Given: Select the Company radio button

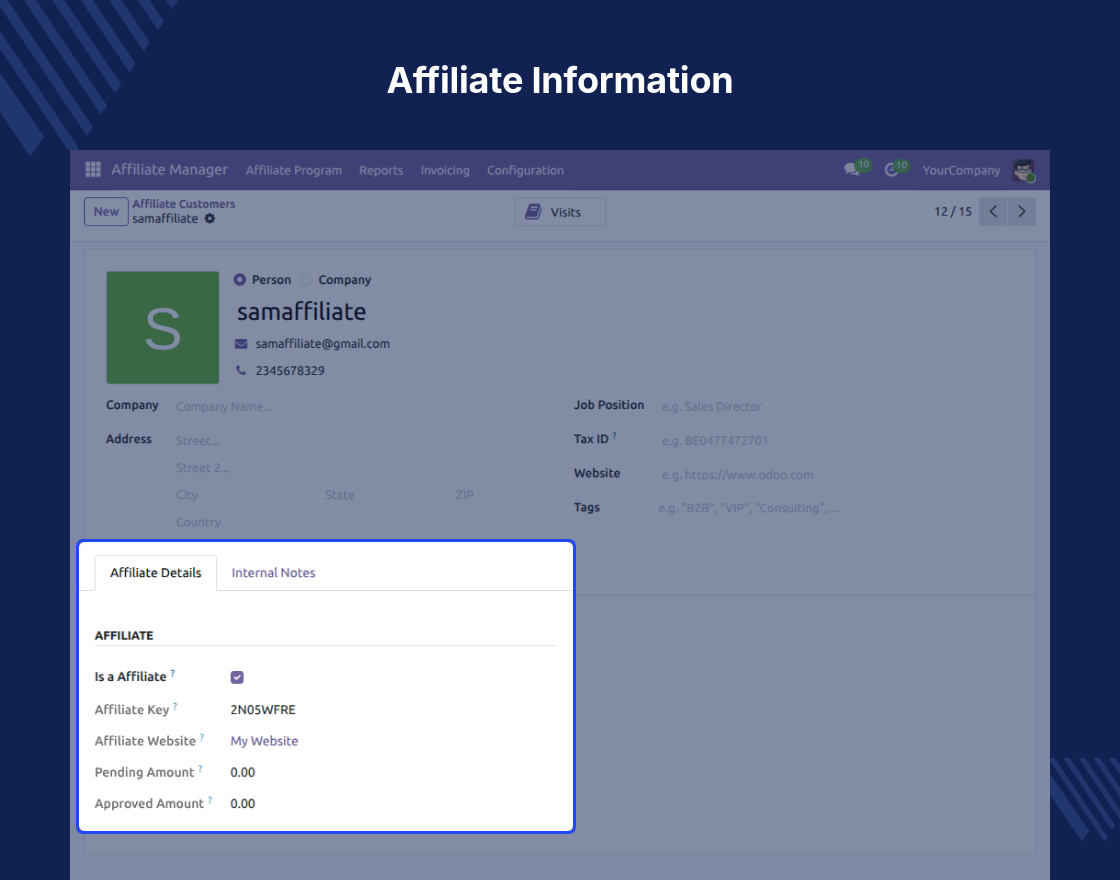Looking at the screenshot, I should (x=306, y=279).
